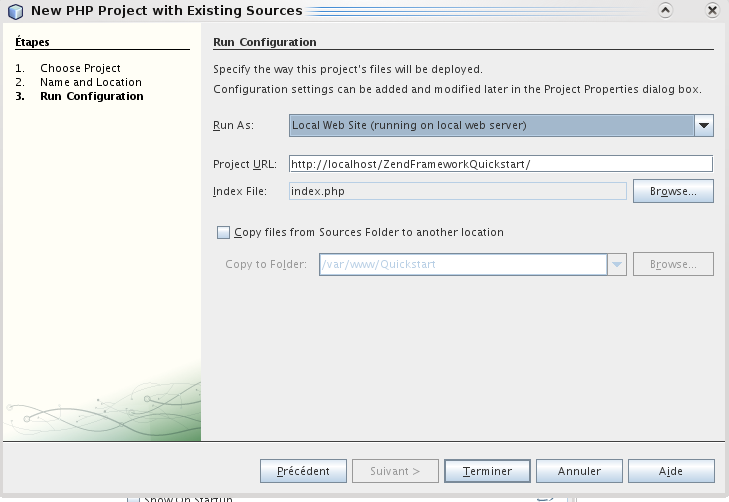Screen dimensions: 729x502
Task: Click the Copy to Folder path field
Action: [x=462, y=265]
